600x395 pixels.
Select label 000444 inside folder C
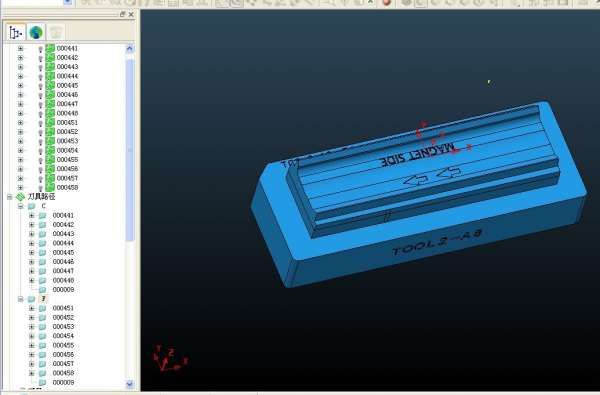pyautogui.click(x=63, y=243)
